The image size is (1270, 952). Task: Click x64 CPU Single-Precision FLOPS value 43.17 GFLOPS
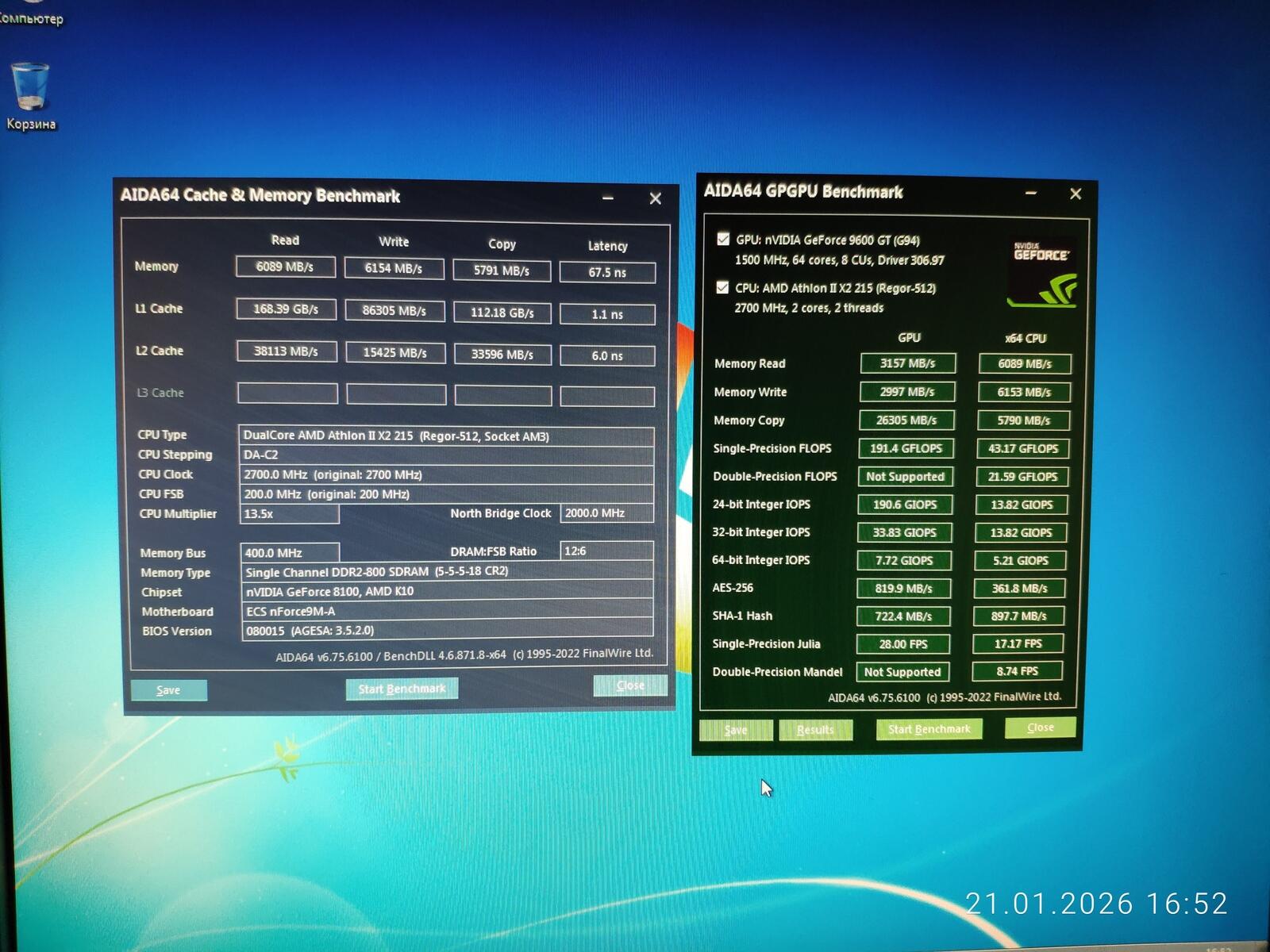[1023, 448]
